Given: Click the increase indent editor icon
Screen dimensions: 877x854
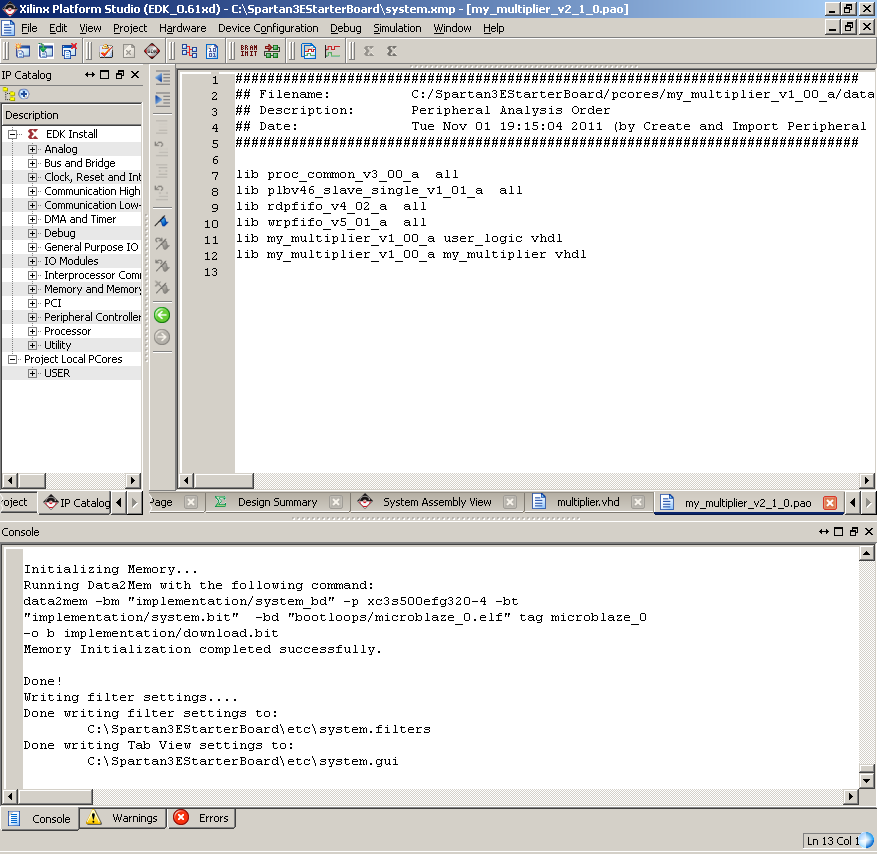Looking at the screenshot, I should [x=162, y=100].
